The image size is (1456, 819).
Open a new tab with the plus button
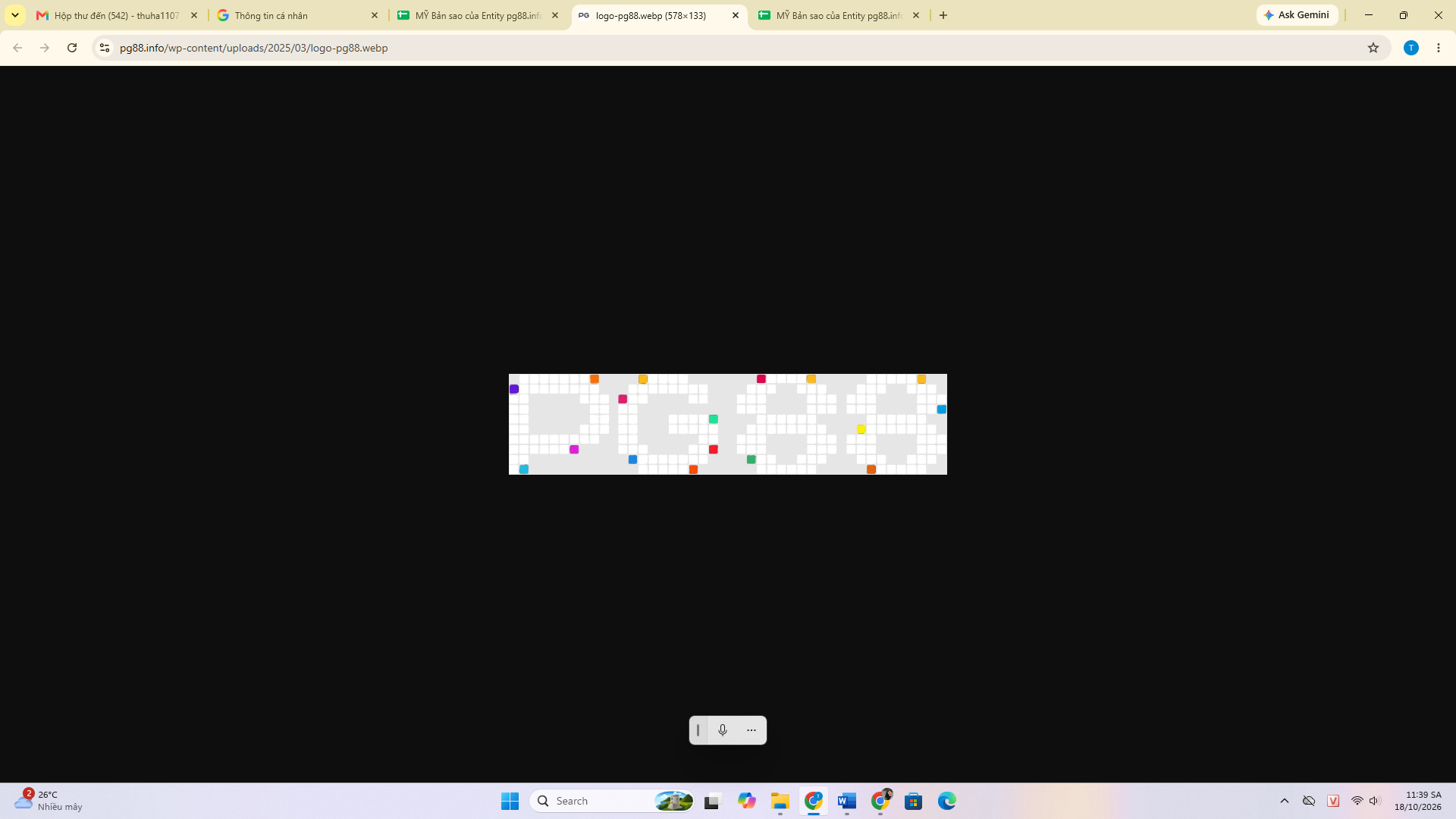(943, 15)
